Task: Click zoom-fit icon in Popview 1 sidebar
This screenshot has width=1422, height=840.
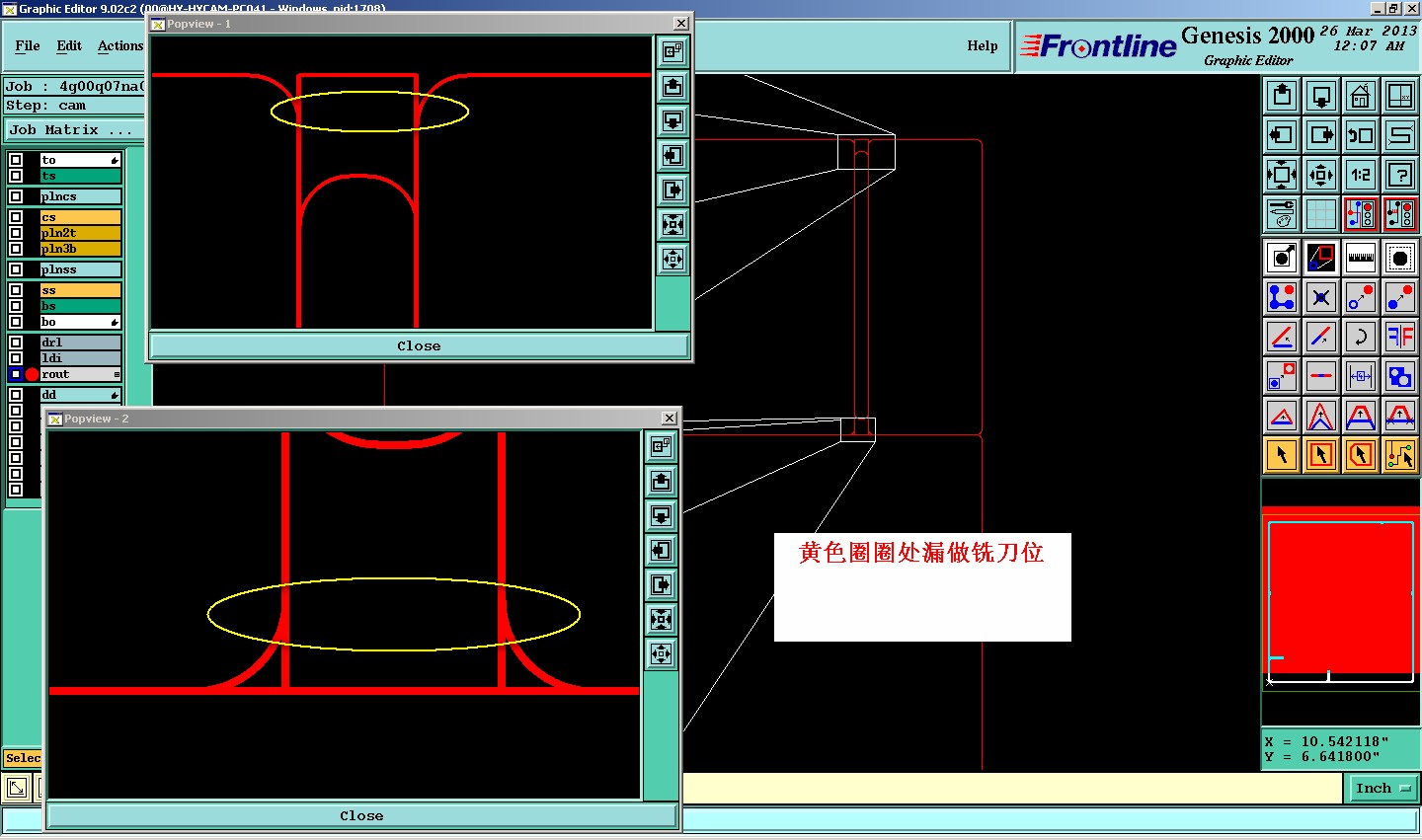Action: click(x=672, y=224)
